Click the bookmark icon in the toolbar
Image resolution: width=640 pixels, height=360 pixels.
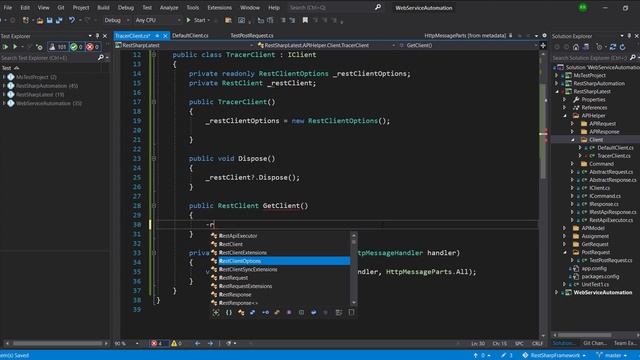[305, 20]
